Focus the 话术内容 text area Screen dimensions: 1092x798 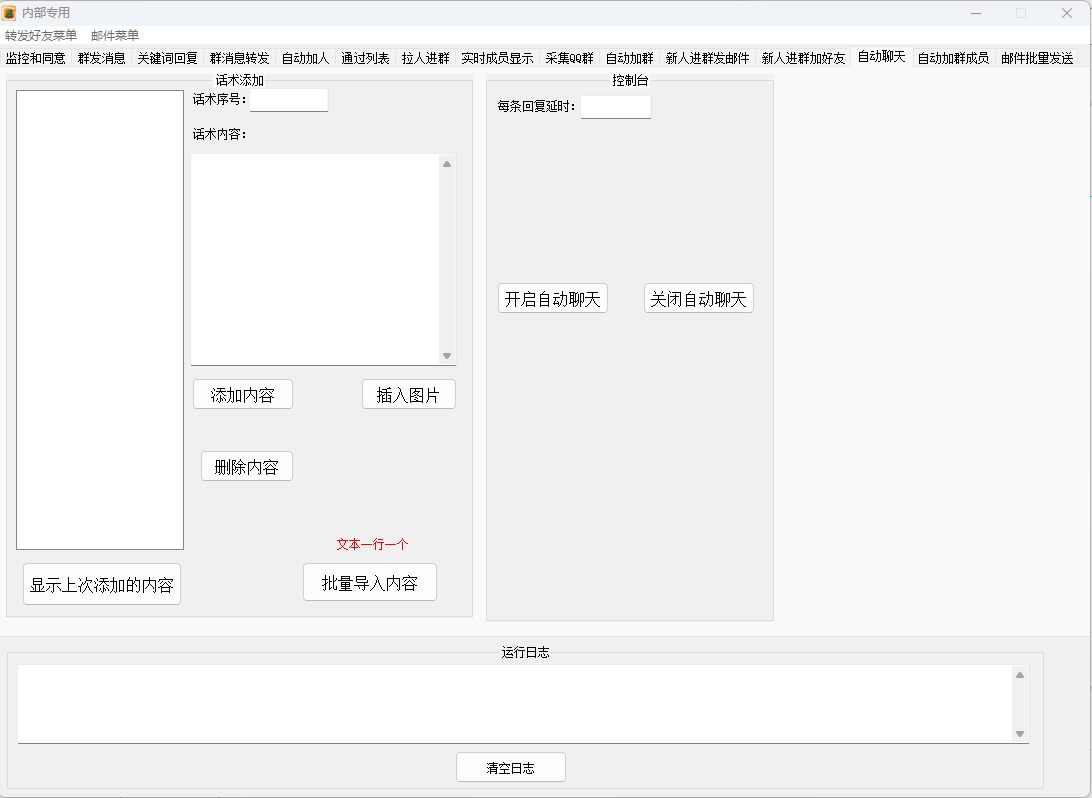point(315,259)
